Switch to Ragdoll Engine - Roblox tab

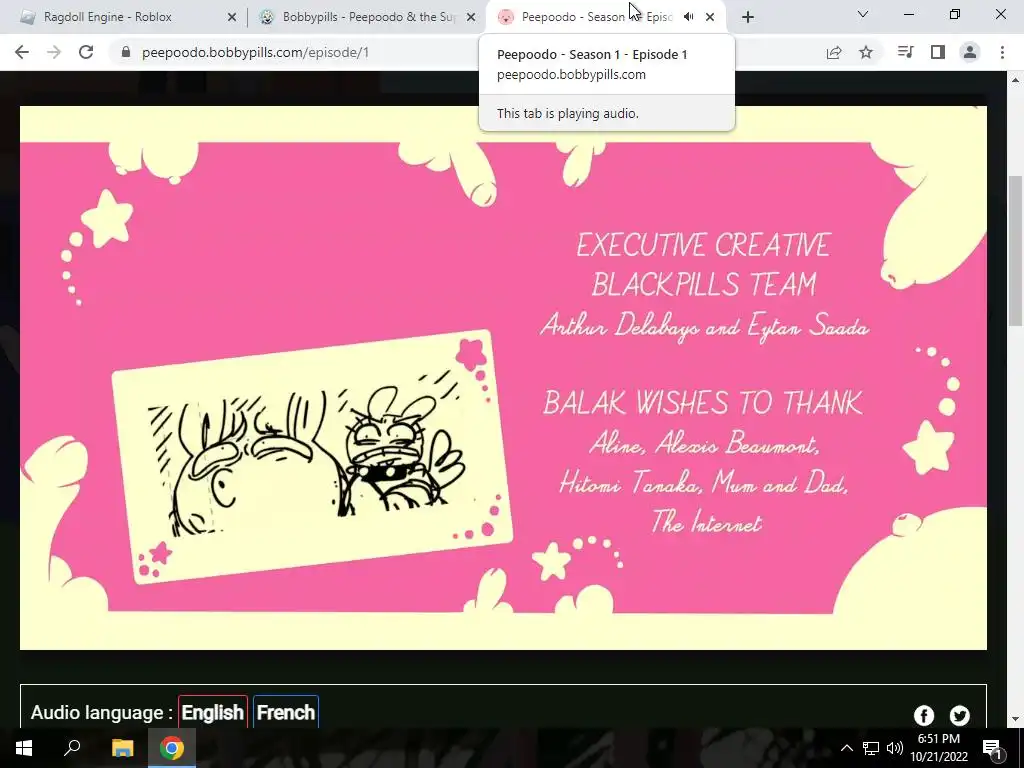click(127, 17)
